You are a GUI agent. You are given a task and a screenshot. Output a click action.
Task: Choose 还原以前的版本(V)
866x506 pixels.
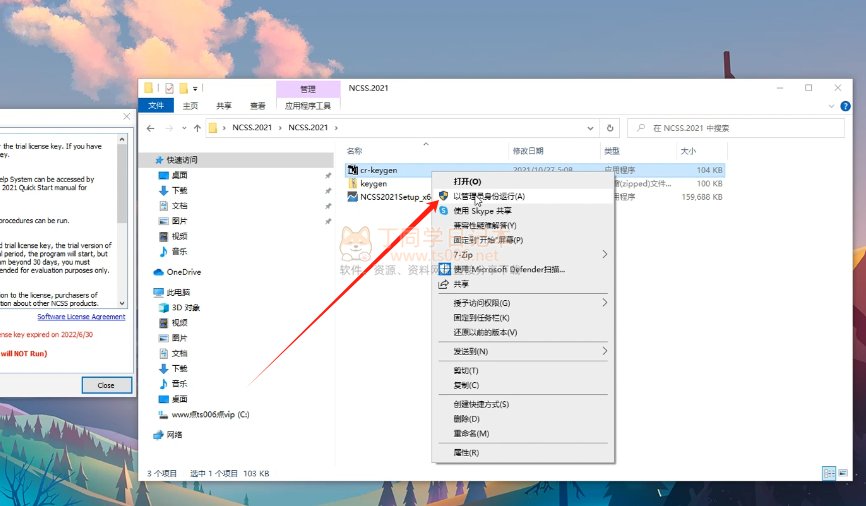pyautogui.click(x=522, y=333)
